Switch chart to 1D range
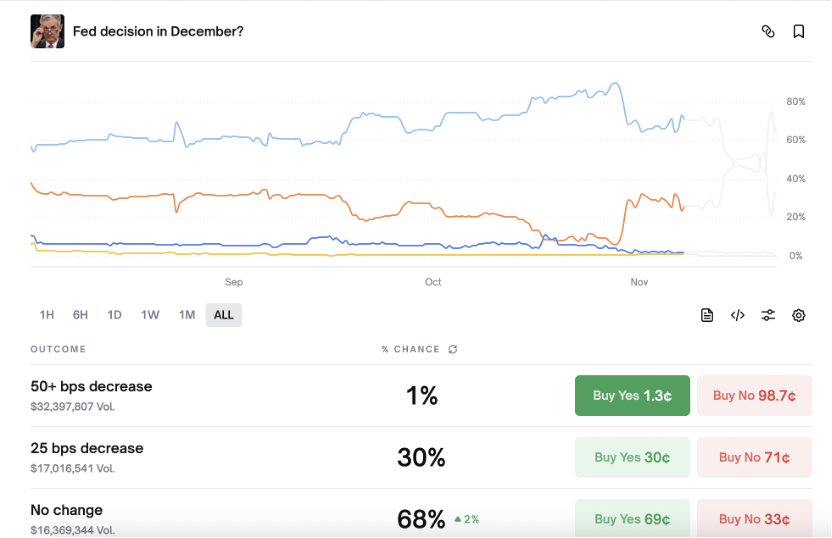This screenshot has width=832, height=538. tap(115, 315)
